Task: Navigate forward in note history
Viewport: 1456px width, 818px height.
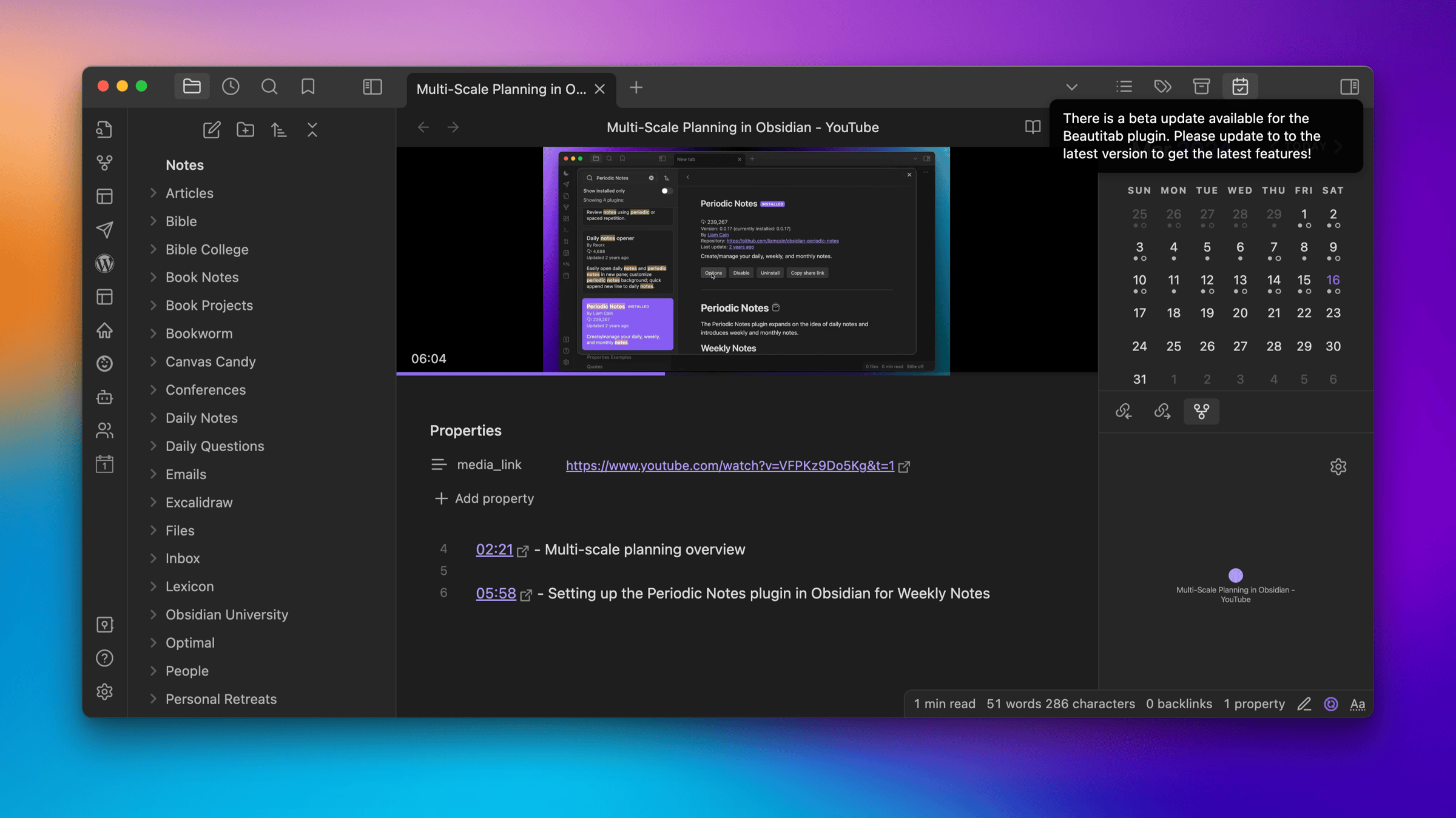Action: 453,127
